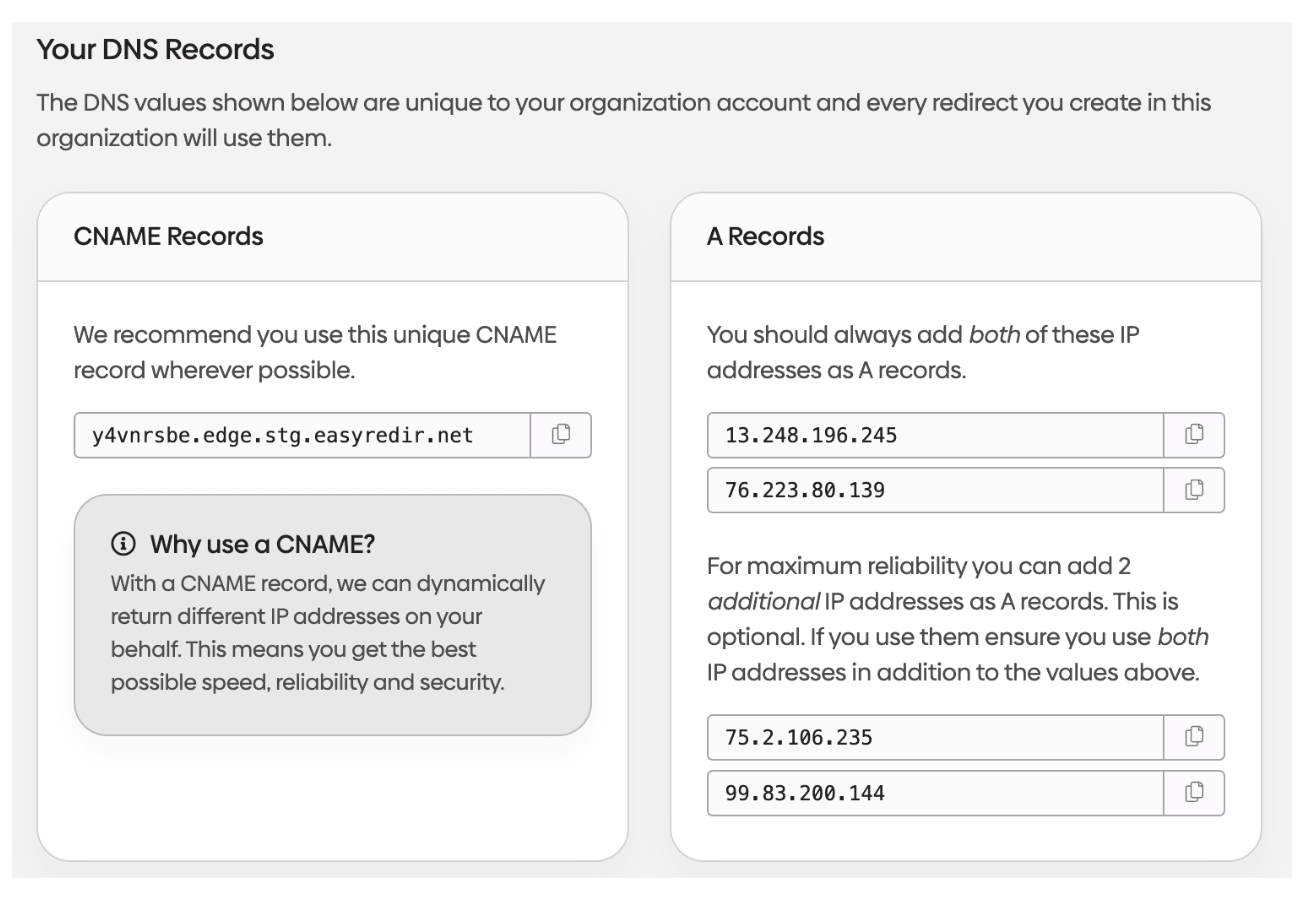
Task: Click the text 'With a CNAME record, we can dynamically'
Action: pos(328,583)
